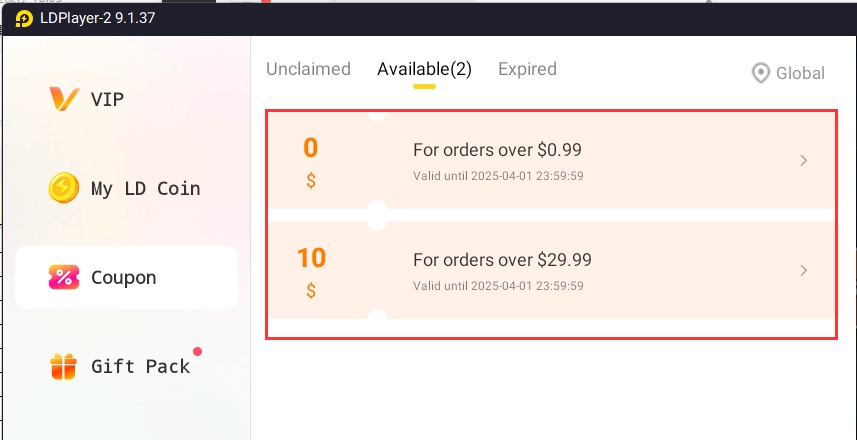Click the LD Coin lightning icon
The width and height of the screenshot is (857, 440).
64,188
